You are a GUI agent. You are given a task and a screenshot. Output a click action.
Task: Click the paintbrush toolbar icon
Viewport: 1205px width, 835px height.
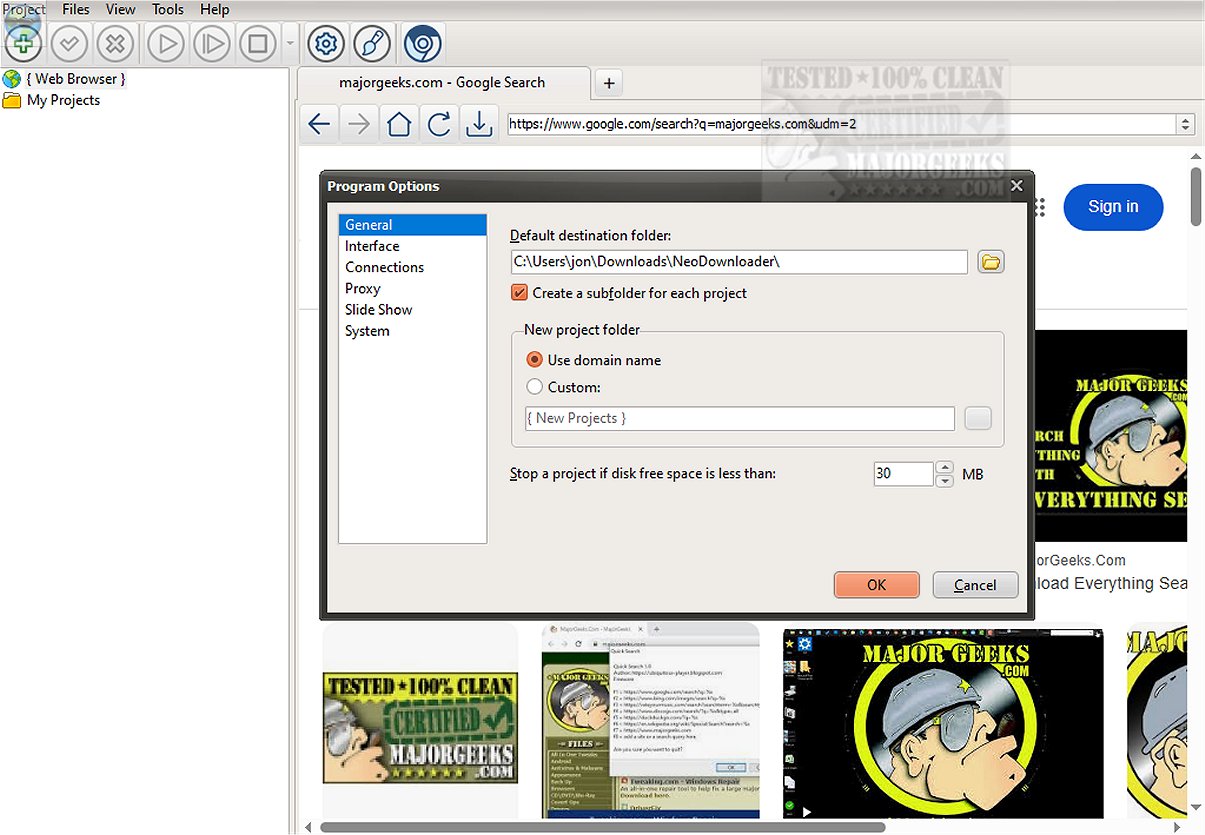coord(372,43)
